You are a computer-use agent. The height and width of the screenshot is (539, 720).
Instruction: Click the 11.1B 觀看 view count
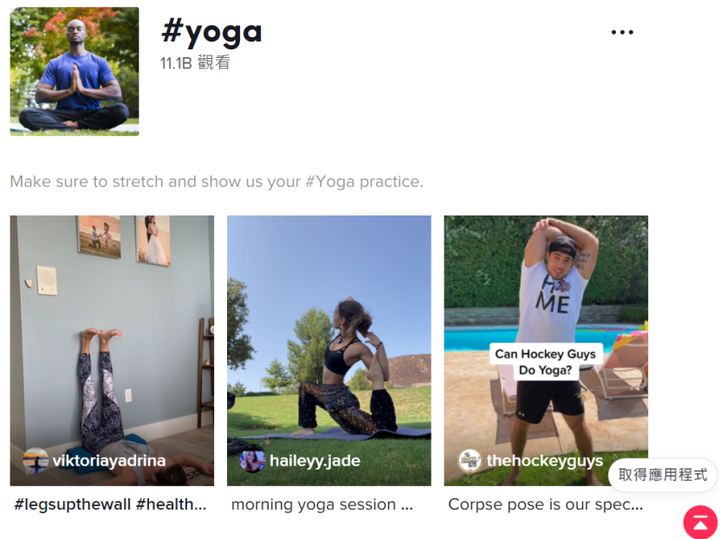(195, 63)
